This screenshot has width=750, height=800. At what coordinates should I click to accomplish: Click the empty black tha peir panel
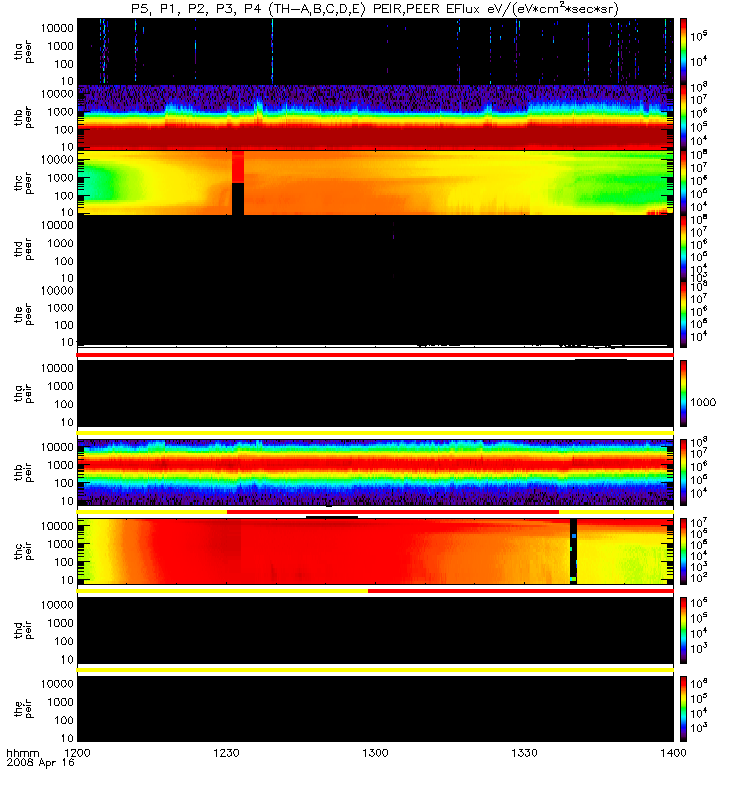375,393
